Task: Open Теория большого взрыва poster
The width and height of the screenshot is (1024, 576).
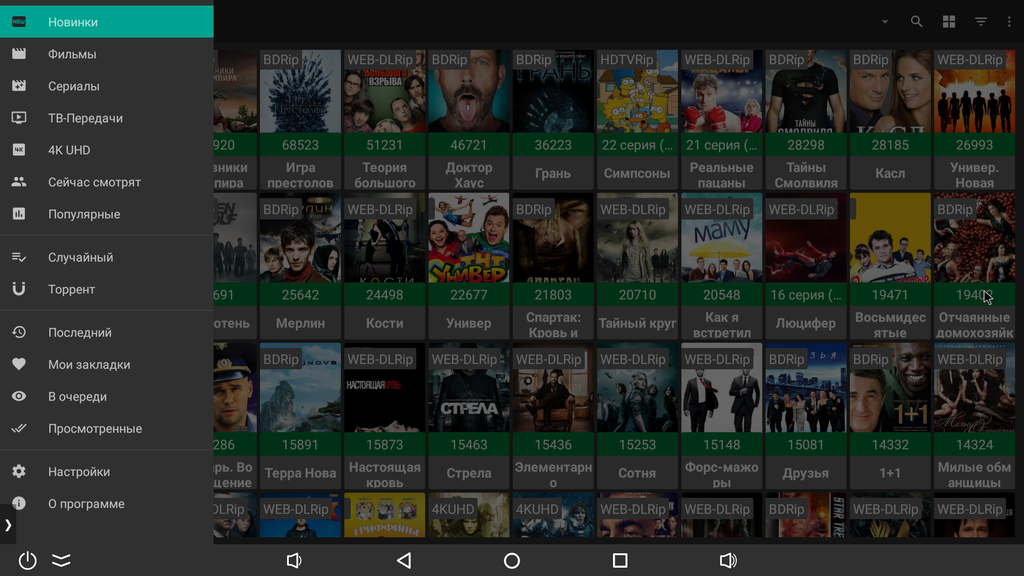Action: [x=385, y=91]
